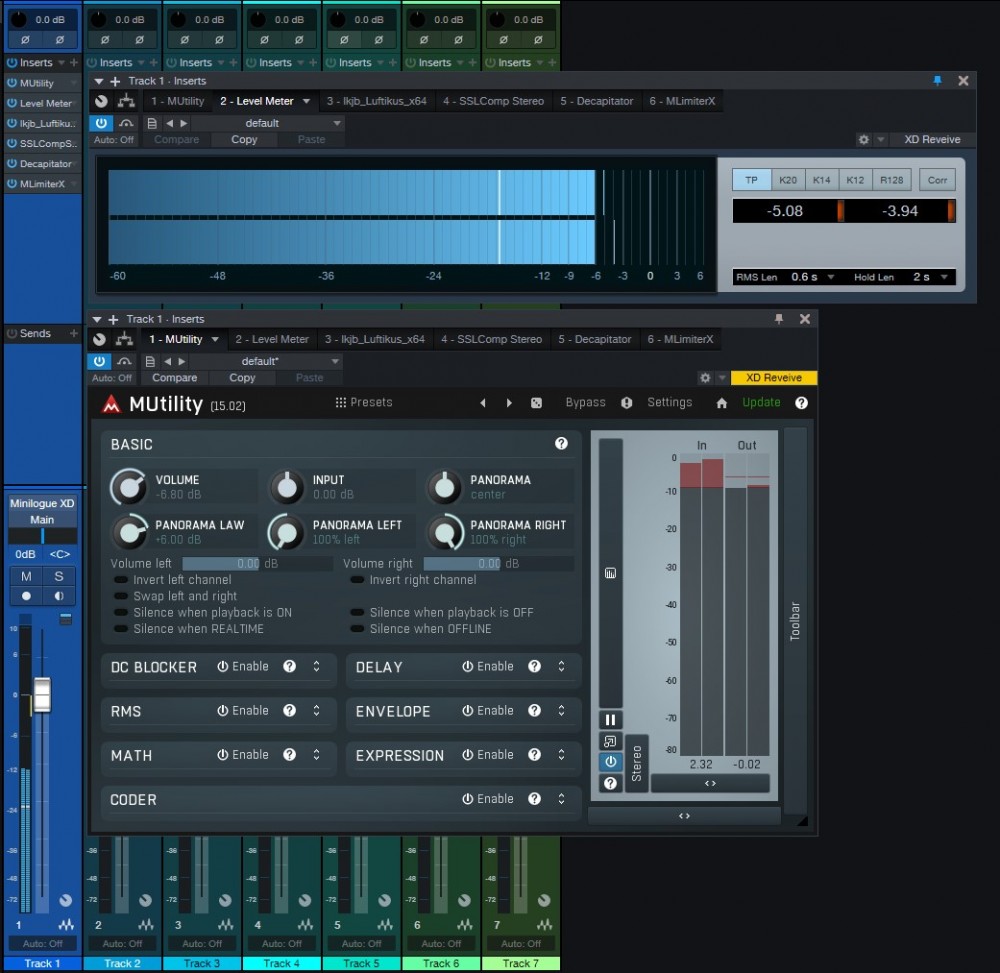Click sidechain icon in Level Meter toolbar

(126, 123)
